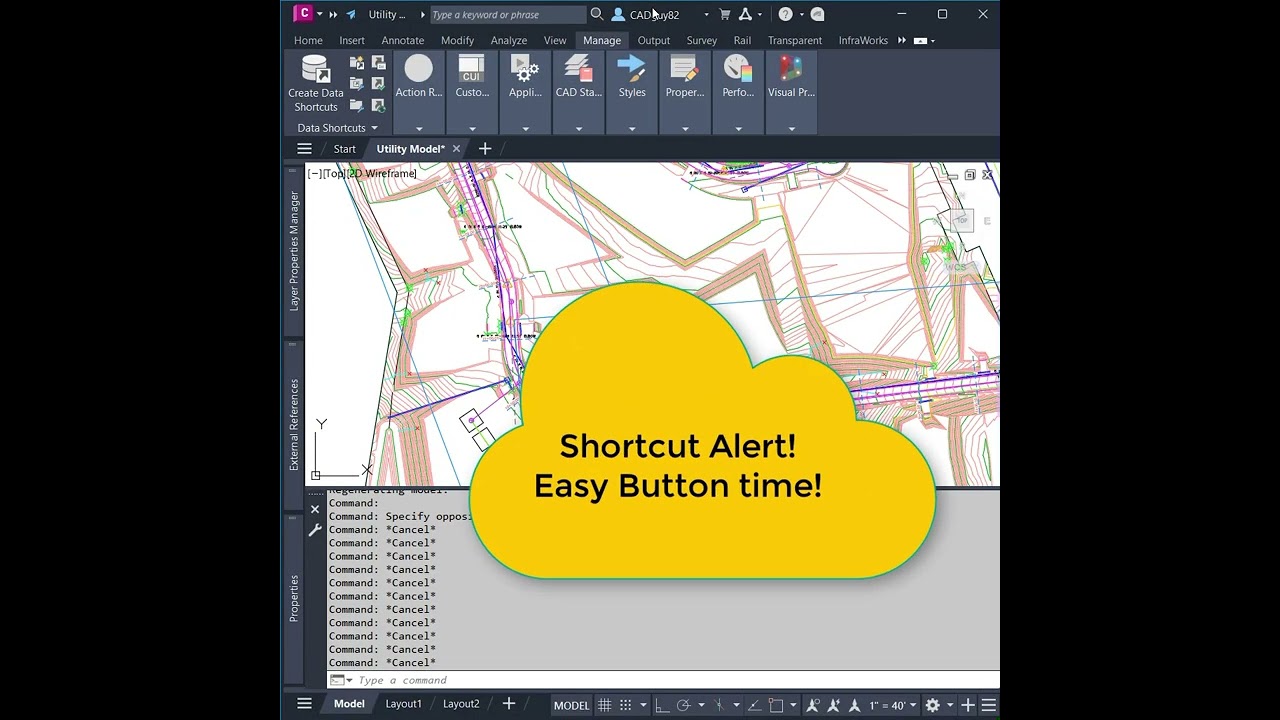Screen dimensions: 1280x720
Task: Click the share/send paper plane icon
Action: (x=351, y=14)
